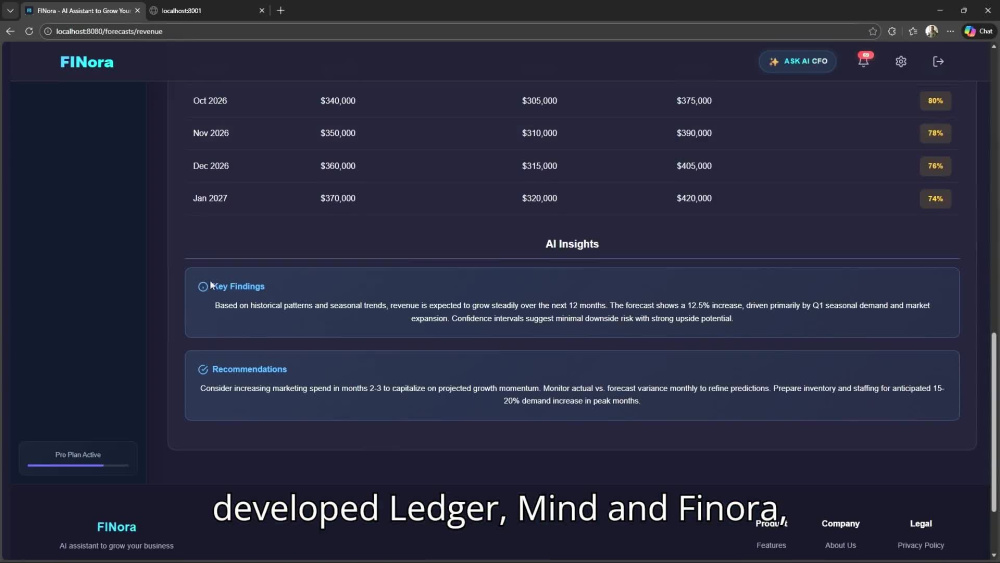Click the FINora logo in the header
Image resolution: width=1000 pixels, height=563 pixels.
[87, 62]
